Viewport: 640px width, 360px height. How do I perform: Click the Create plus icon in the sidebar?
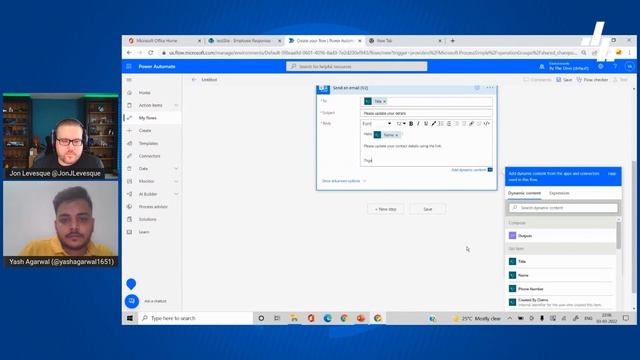(x=129, y=131)
